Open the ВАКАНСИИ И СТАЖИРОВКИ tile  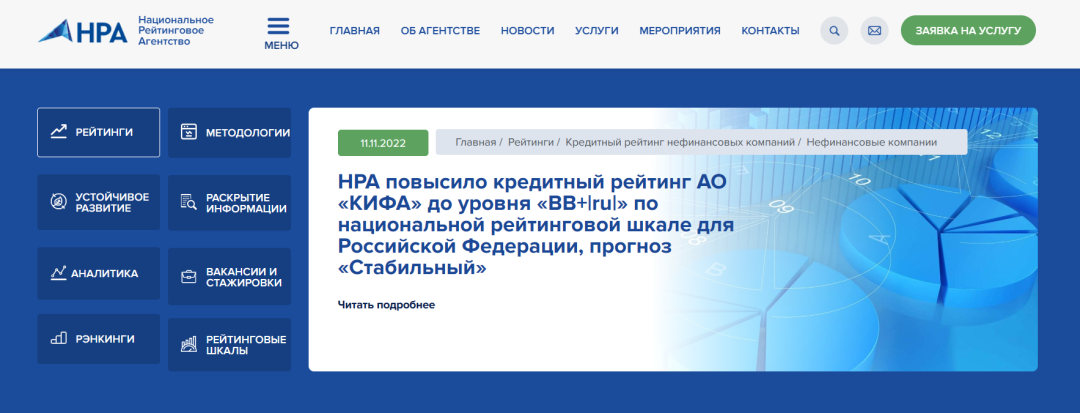(229, 276)
